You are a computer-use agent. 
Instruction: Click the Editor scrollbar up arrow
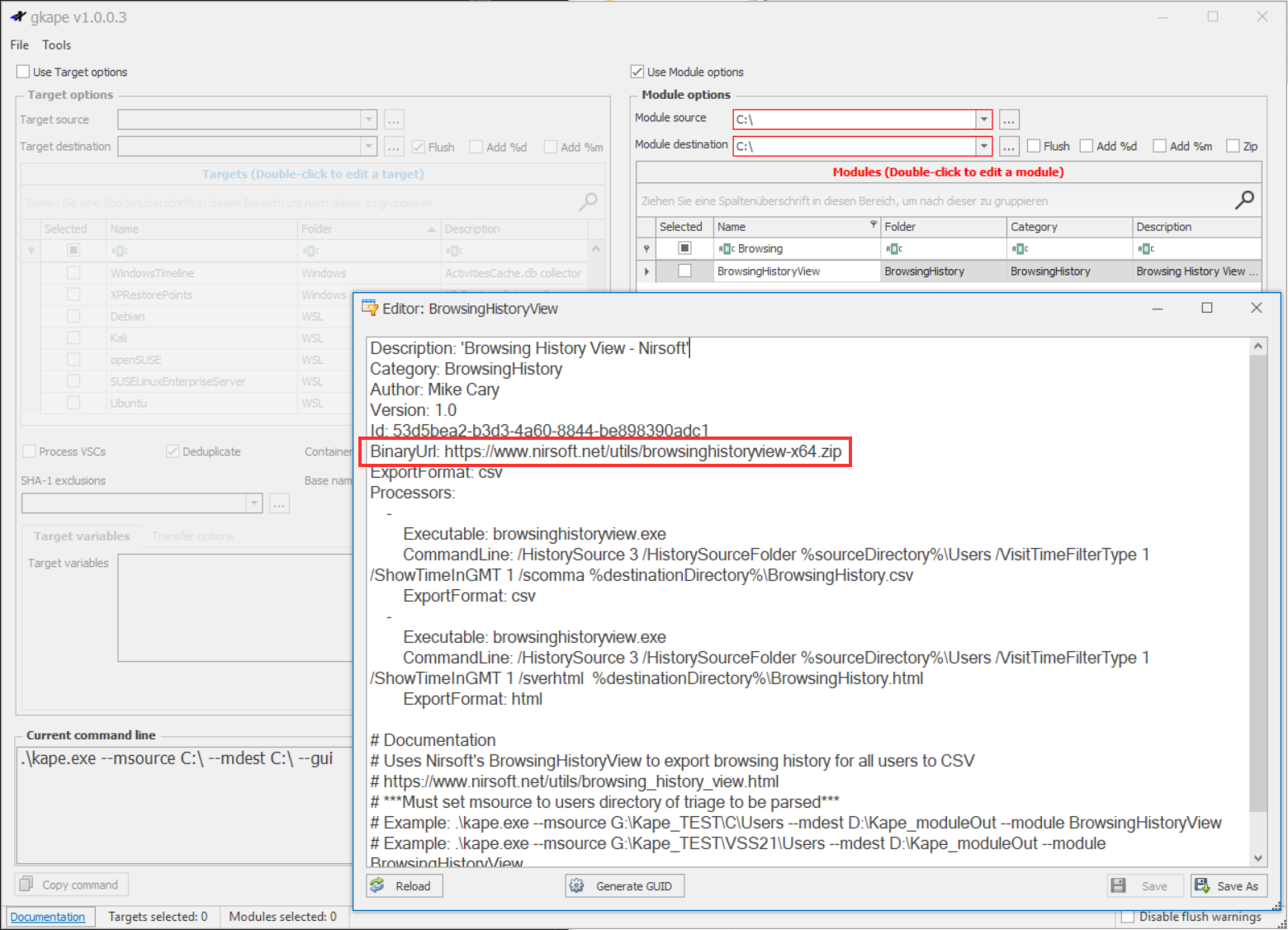(x=1257, y=346)
